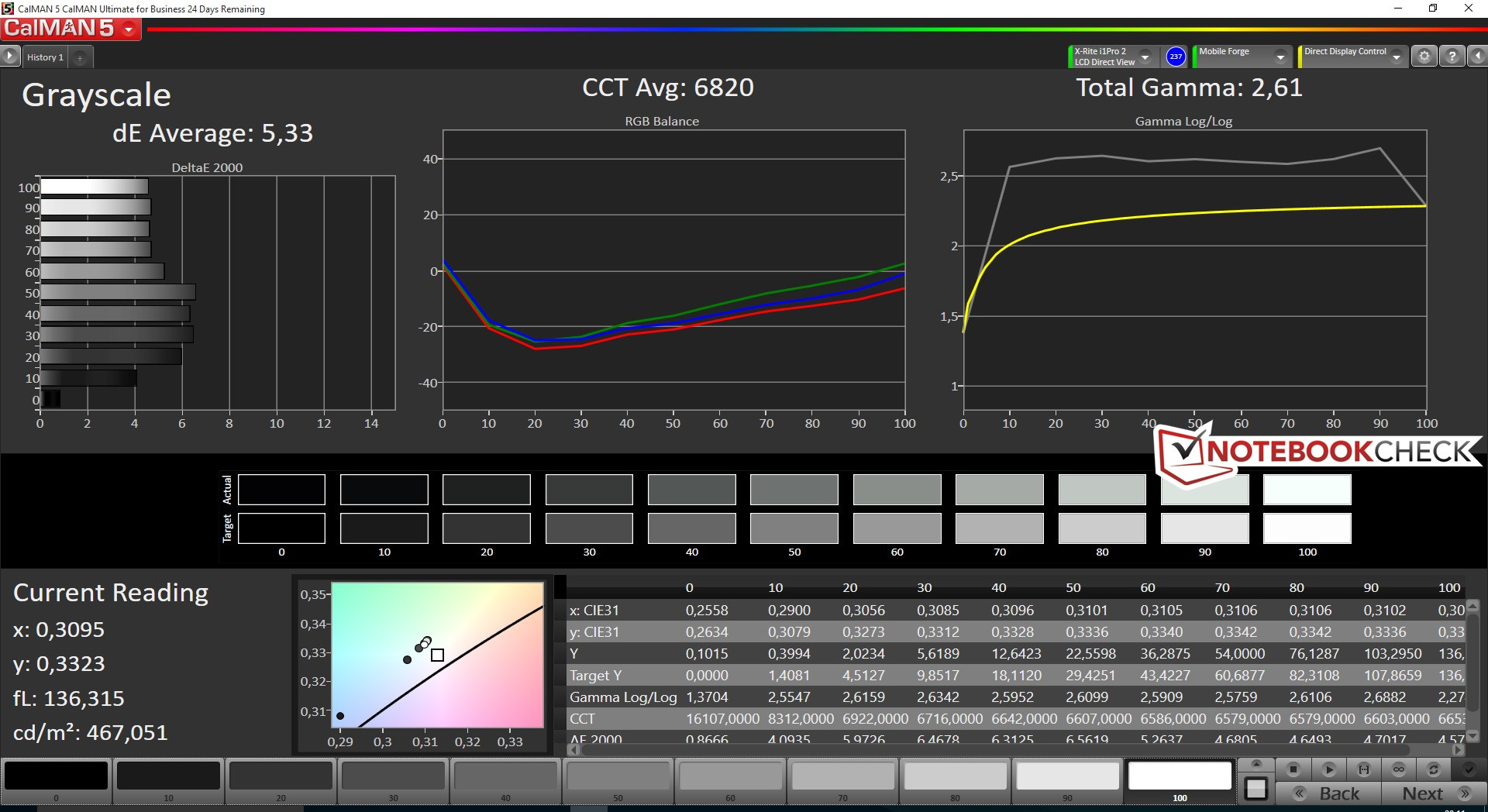Click the y: CIE31 value 0,3079
Screen dimensions: 1488x812
tap(789, 632)
